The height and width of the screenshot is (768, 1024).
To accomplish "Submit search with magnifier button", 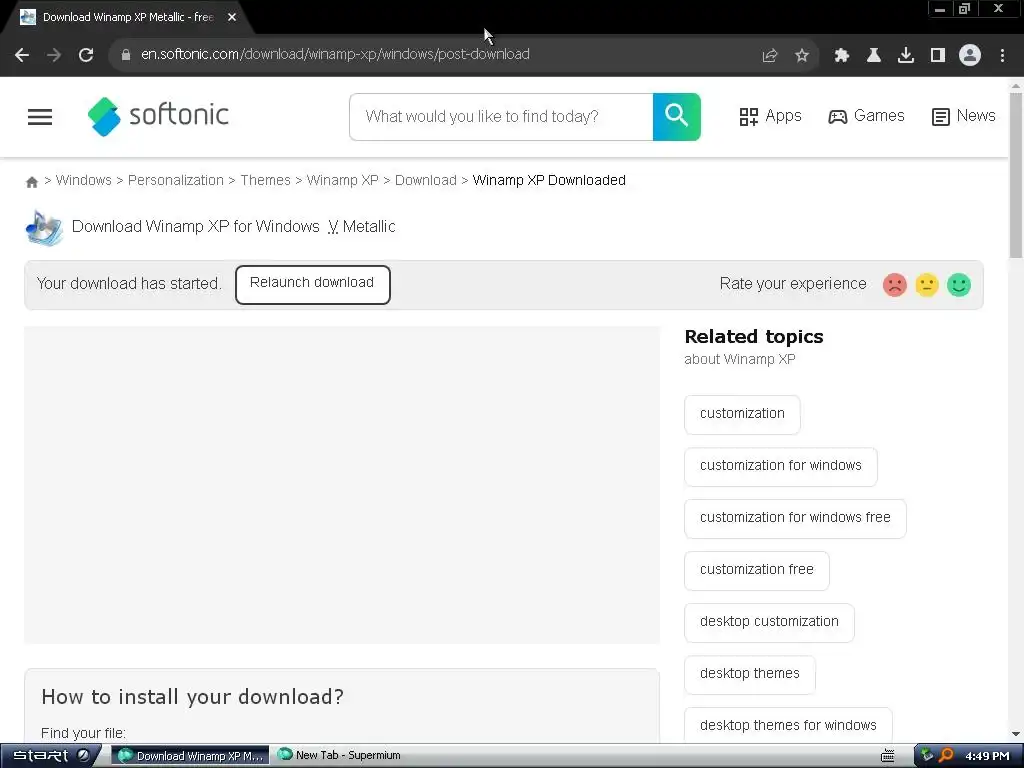I will tap(677, 117).
